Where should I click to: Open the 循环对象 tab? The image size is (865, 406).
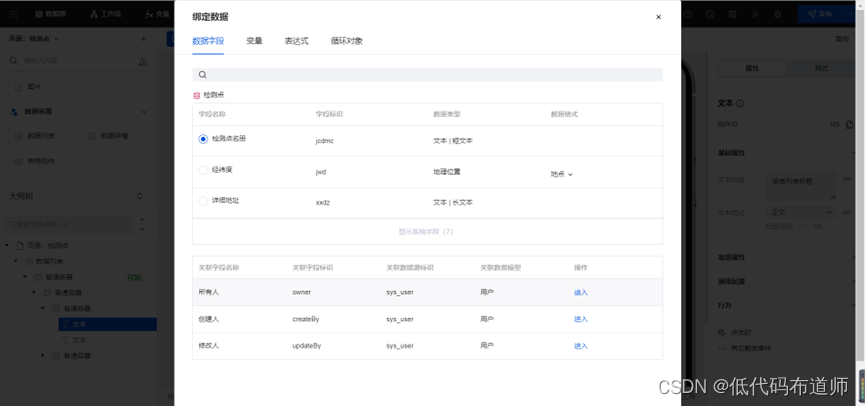tap(346, 41)
